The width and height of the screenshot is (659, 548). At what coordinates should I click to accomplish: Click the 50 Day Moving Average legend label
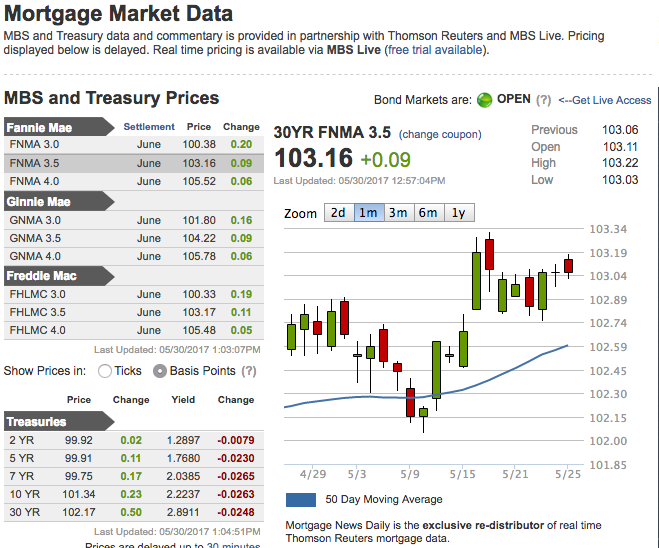(x=384, y=500)
